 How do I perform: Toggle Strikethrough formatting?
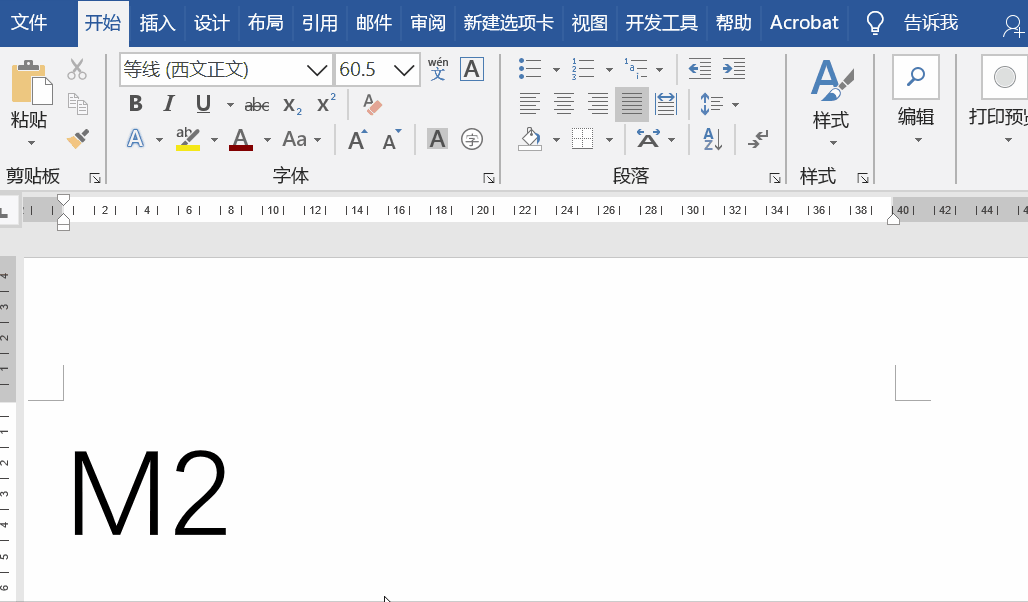[257, 104]
